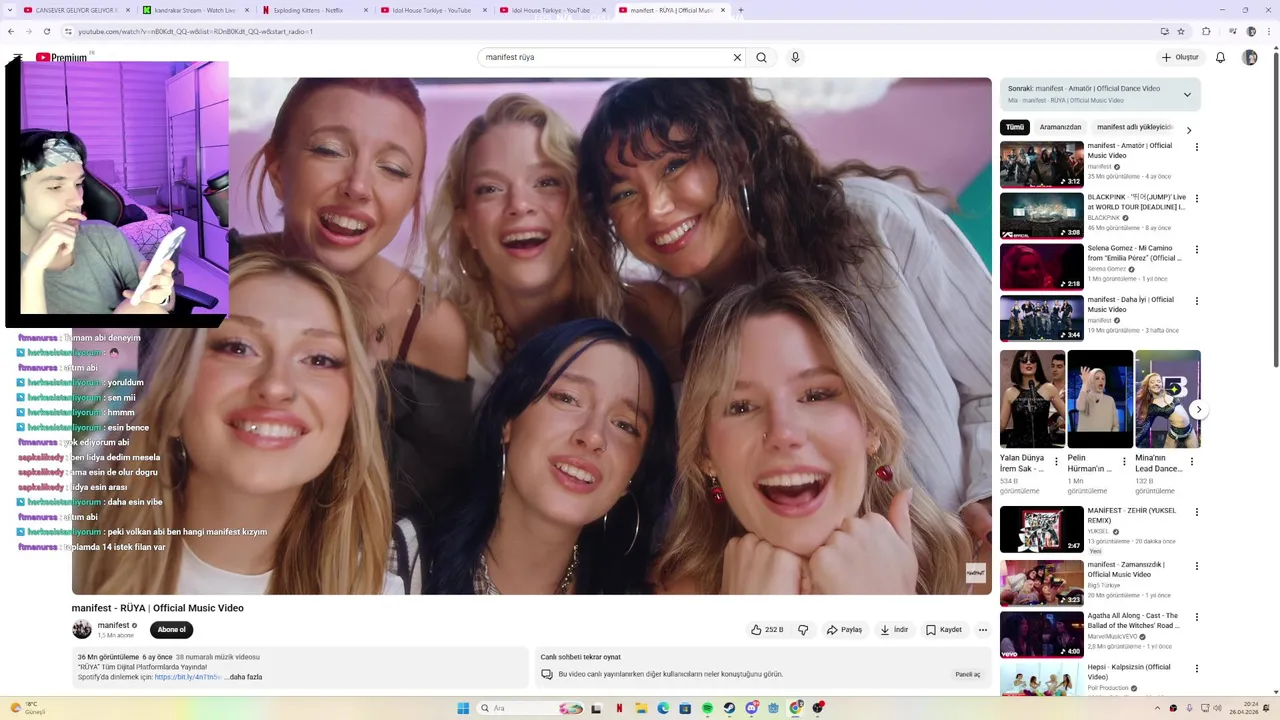Open the live chat replay with Paneli aç
The width and height of the screenshot is (1280, 720).
(x=967, y=674)
